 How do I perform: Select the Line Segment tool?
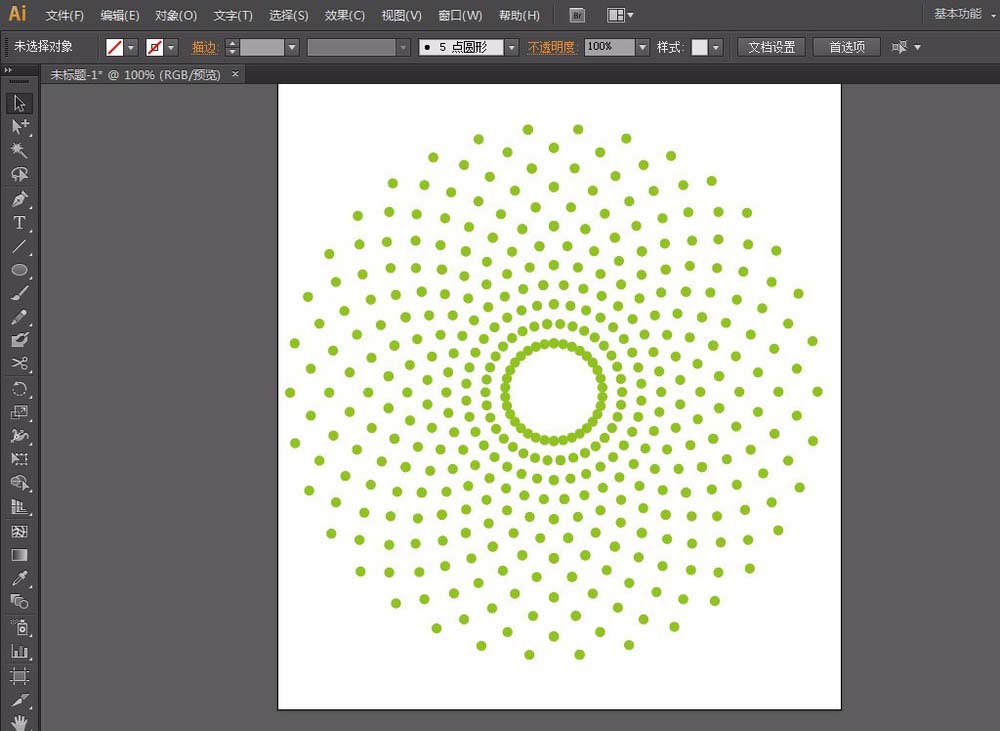tap(19, 246)
